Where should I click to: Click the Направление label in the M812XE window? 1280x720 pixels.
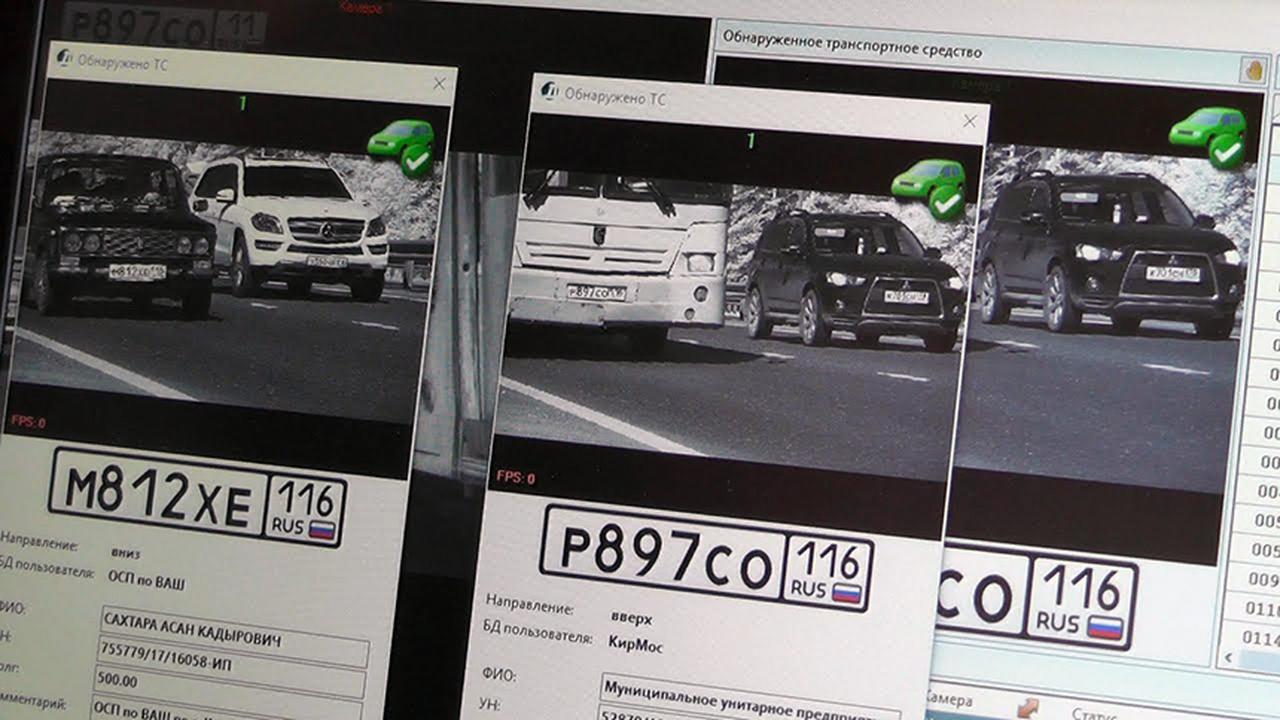tap(40, 542)
